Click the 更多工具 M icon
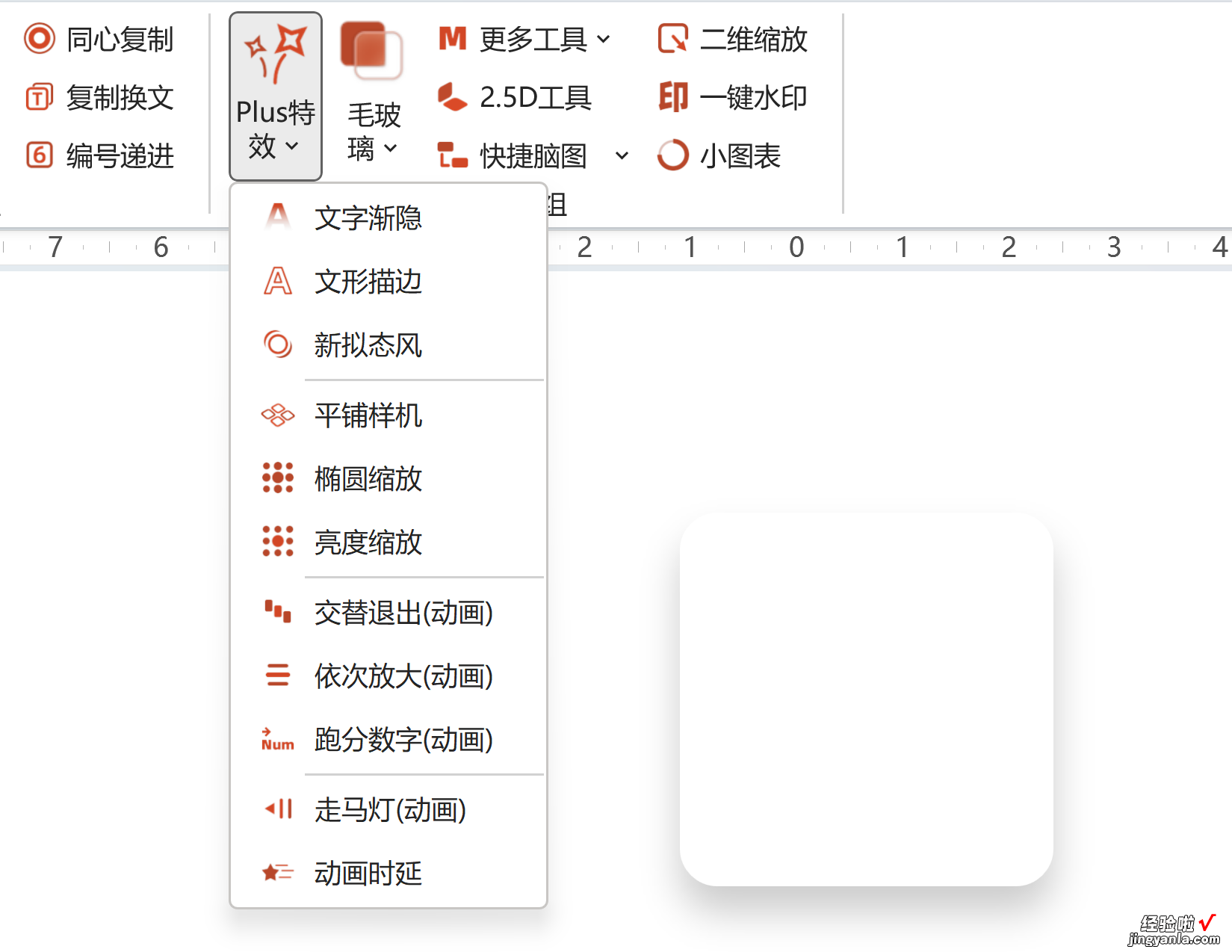 (452, 38)
